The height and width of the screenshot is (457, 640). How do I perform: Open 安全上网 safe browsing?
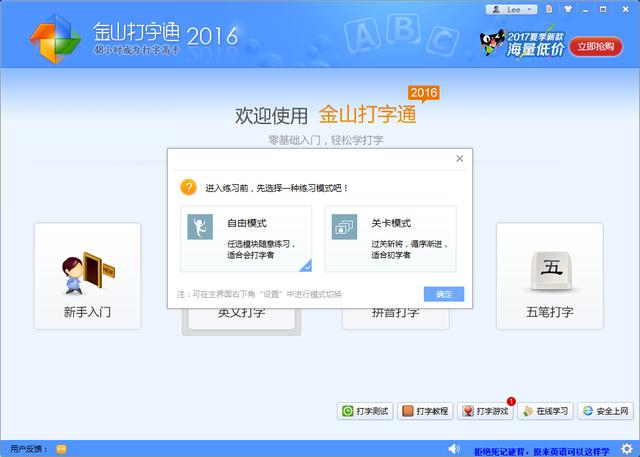point(605,411)
